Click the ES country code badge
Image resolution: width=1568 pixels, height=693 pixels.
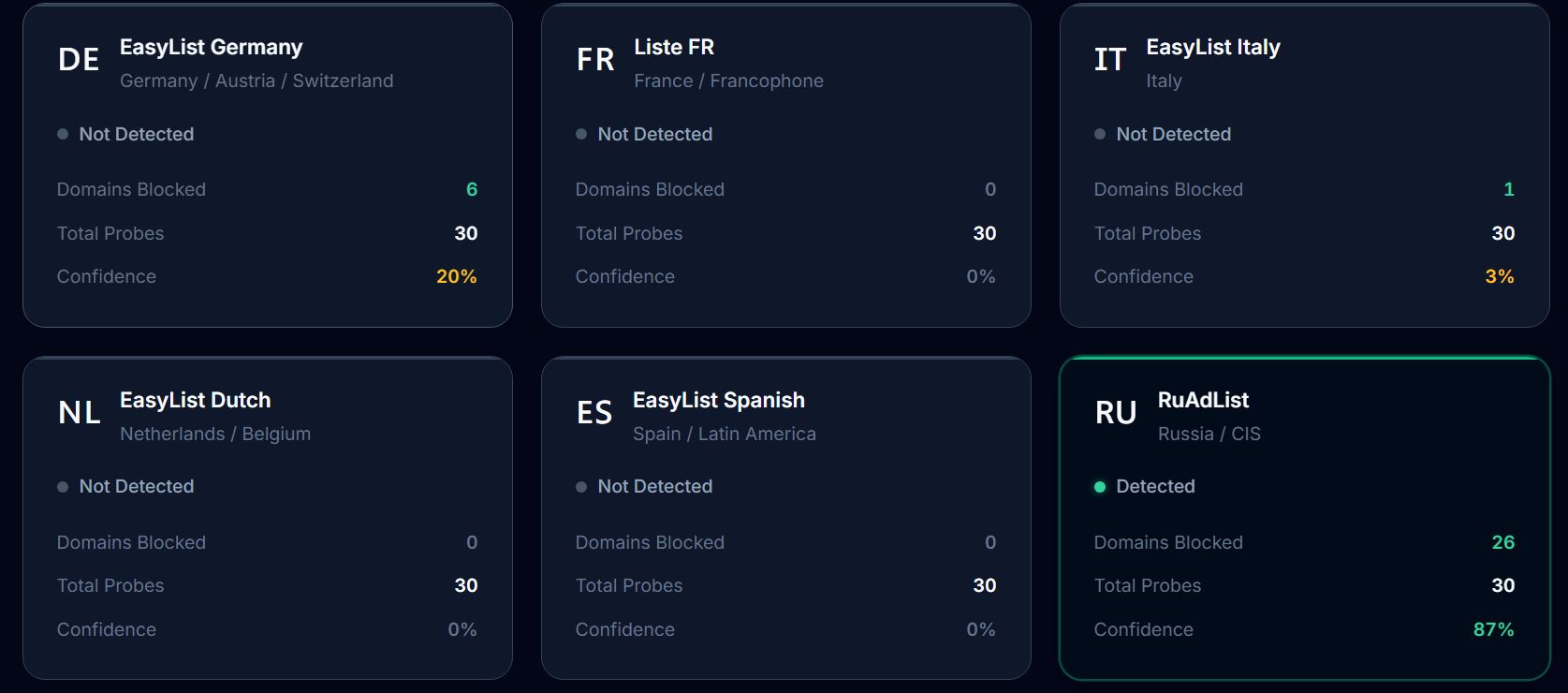(x=594, y=413)
